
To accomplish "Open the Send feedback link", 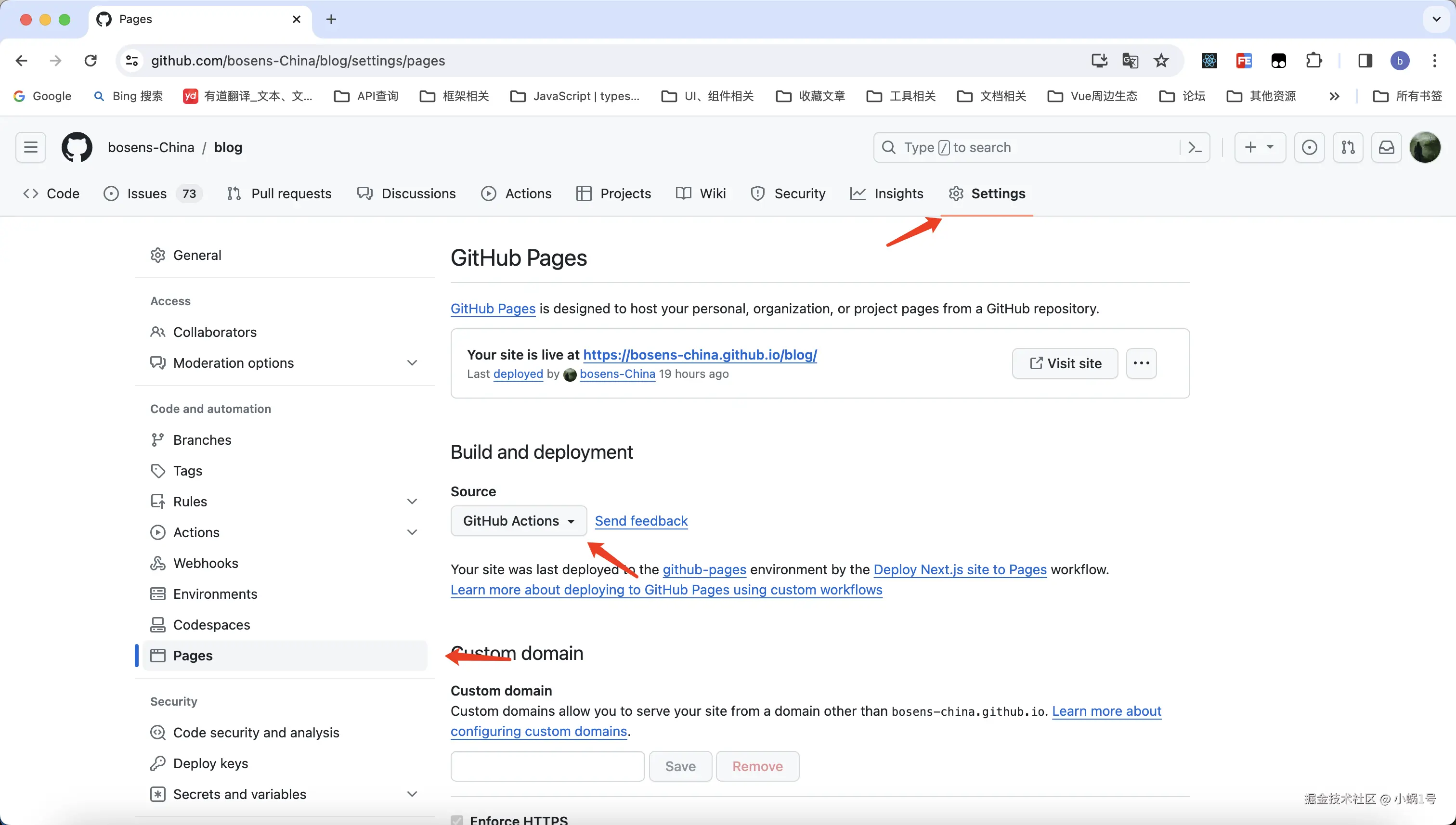I will [x=641, y=521].
